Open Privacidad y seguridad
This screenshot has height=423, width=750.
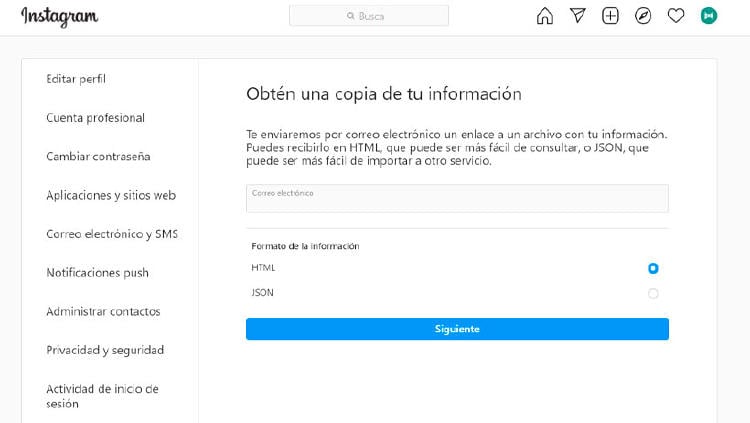point(105,350)
